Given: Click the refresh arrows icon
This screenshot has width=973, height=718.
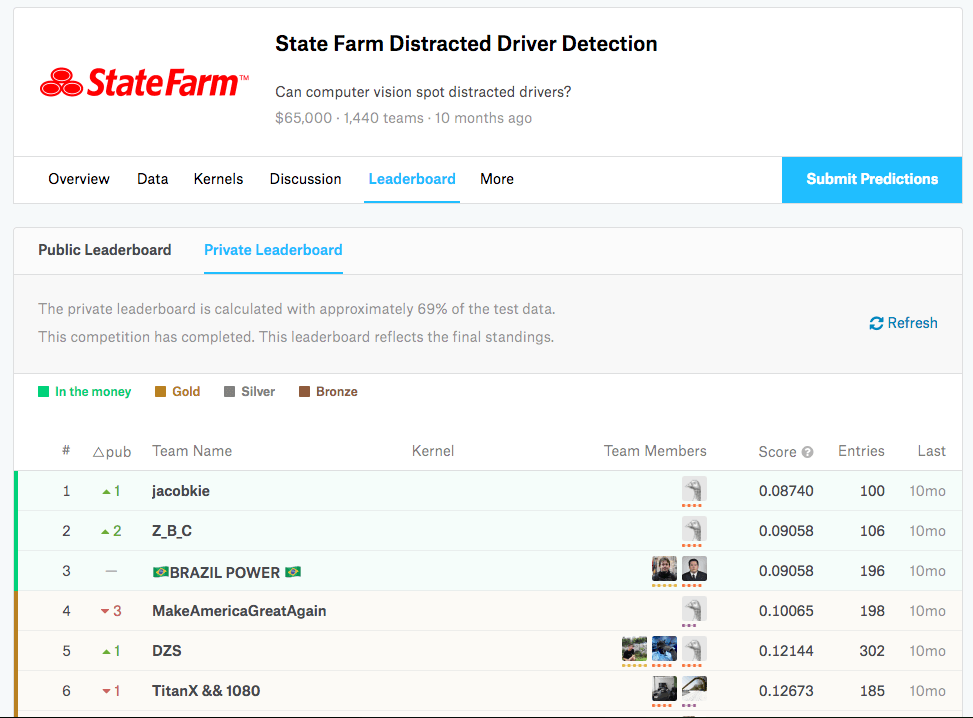Looking at the screenshot, I should [876, 323].
